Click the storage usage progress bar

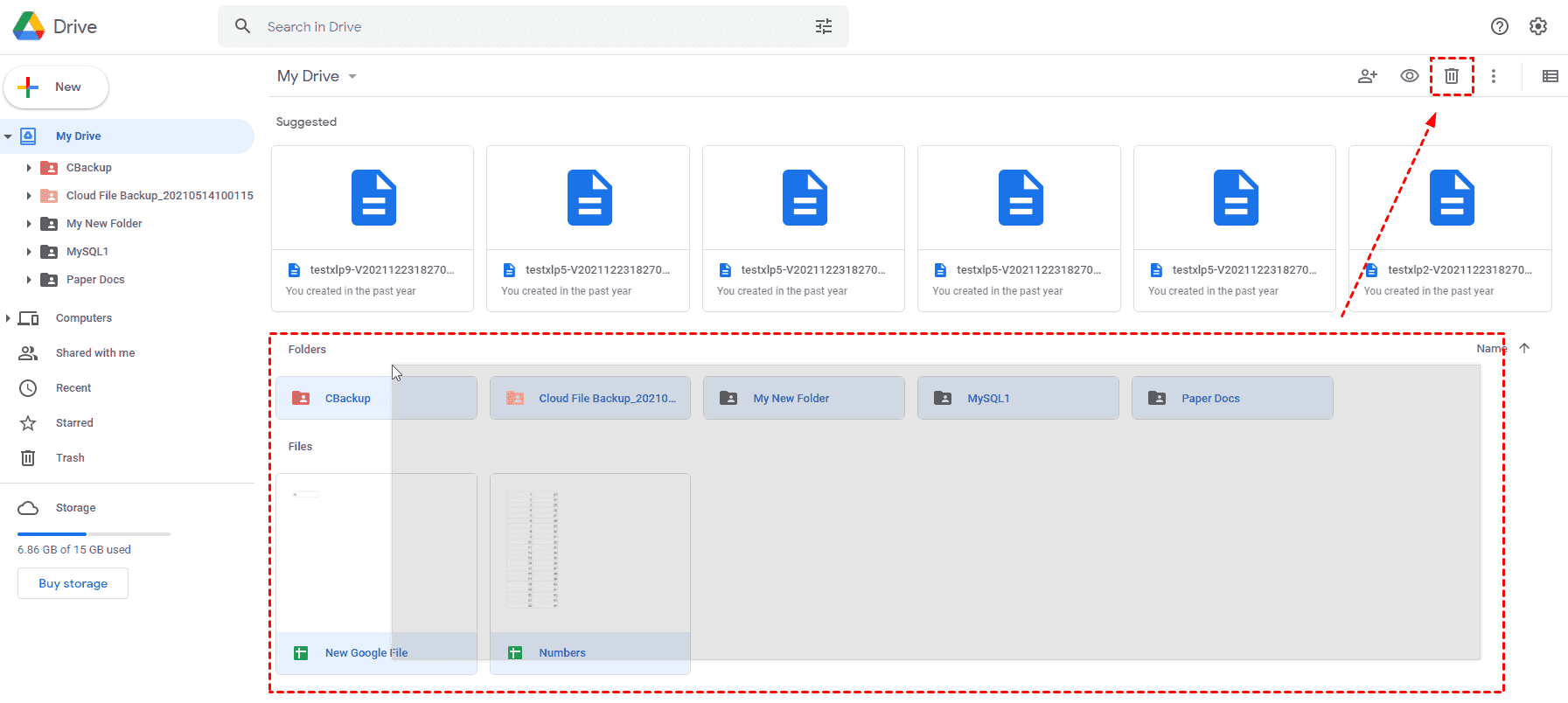94,533
